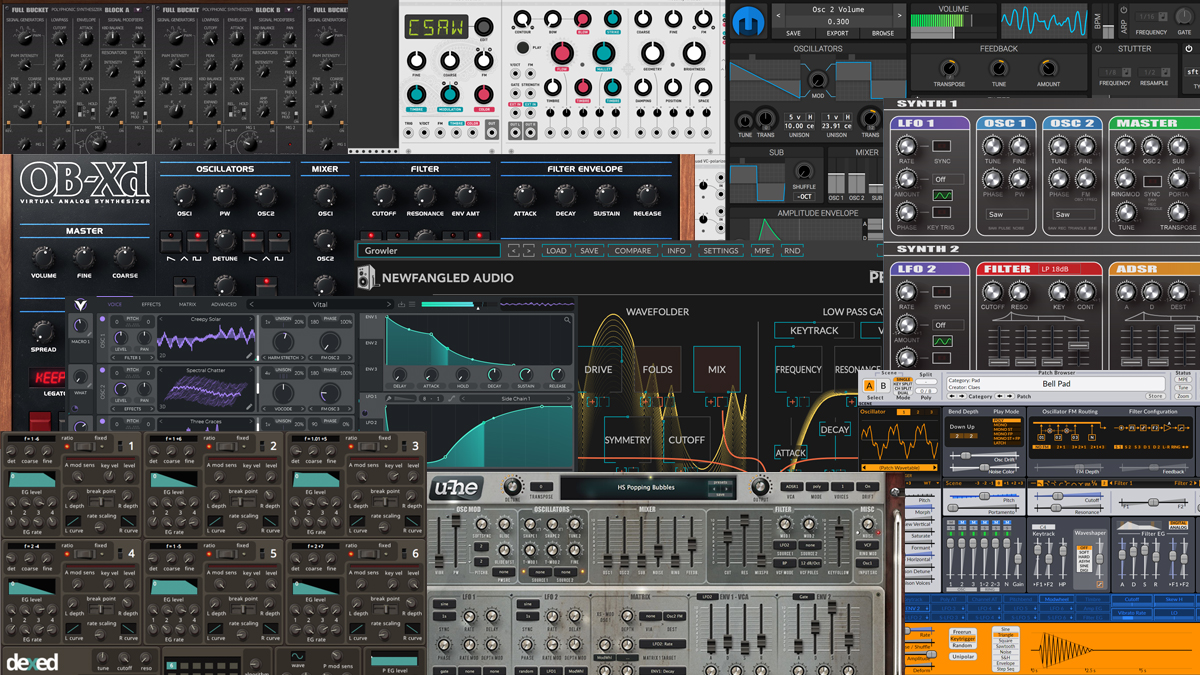
Task: Click the COMPARE button
Action: pos(632,251)
